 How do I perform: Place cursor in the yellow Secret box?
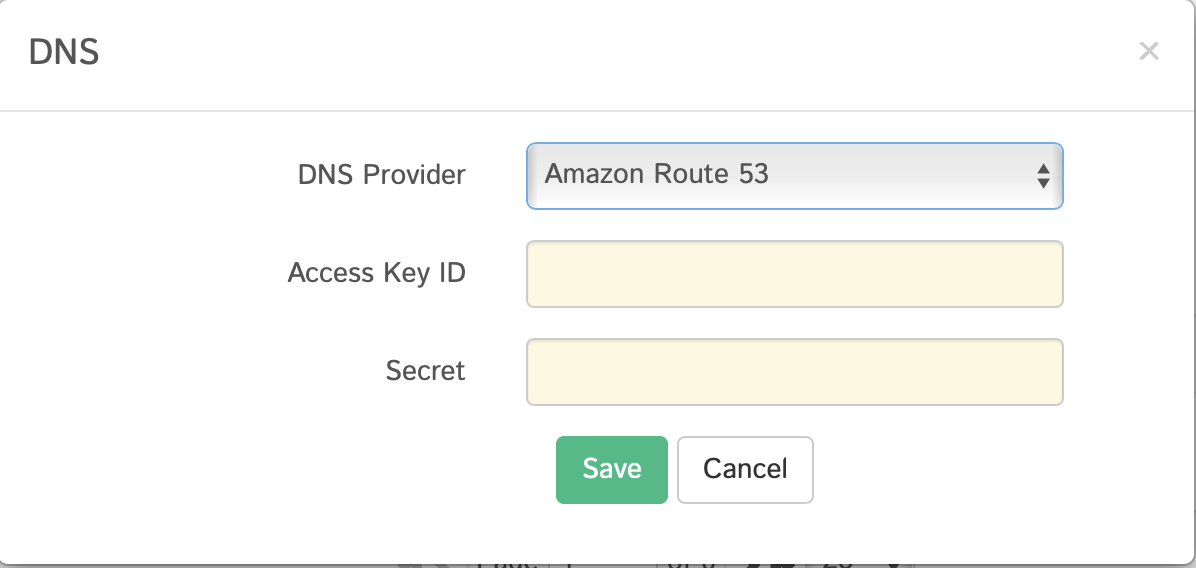pyautogui.click(x=793, y=372)
